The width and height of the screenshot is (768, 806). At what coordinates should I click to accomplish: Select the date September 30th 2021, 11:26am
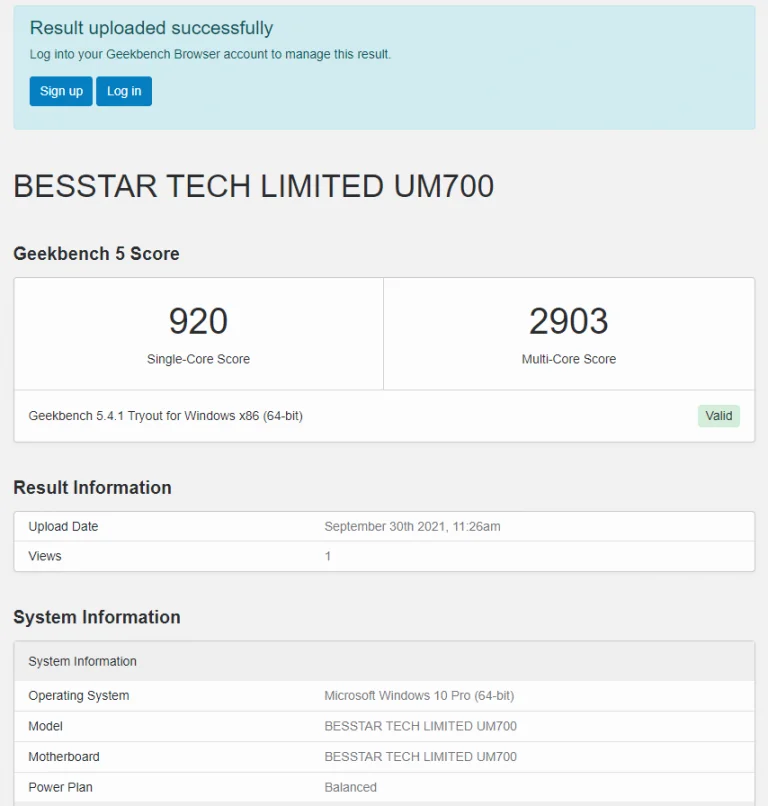click(412, 526)
